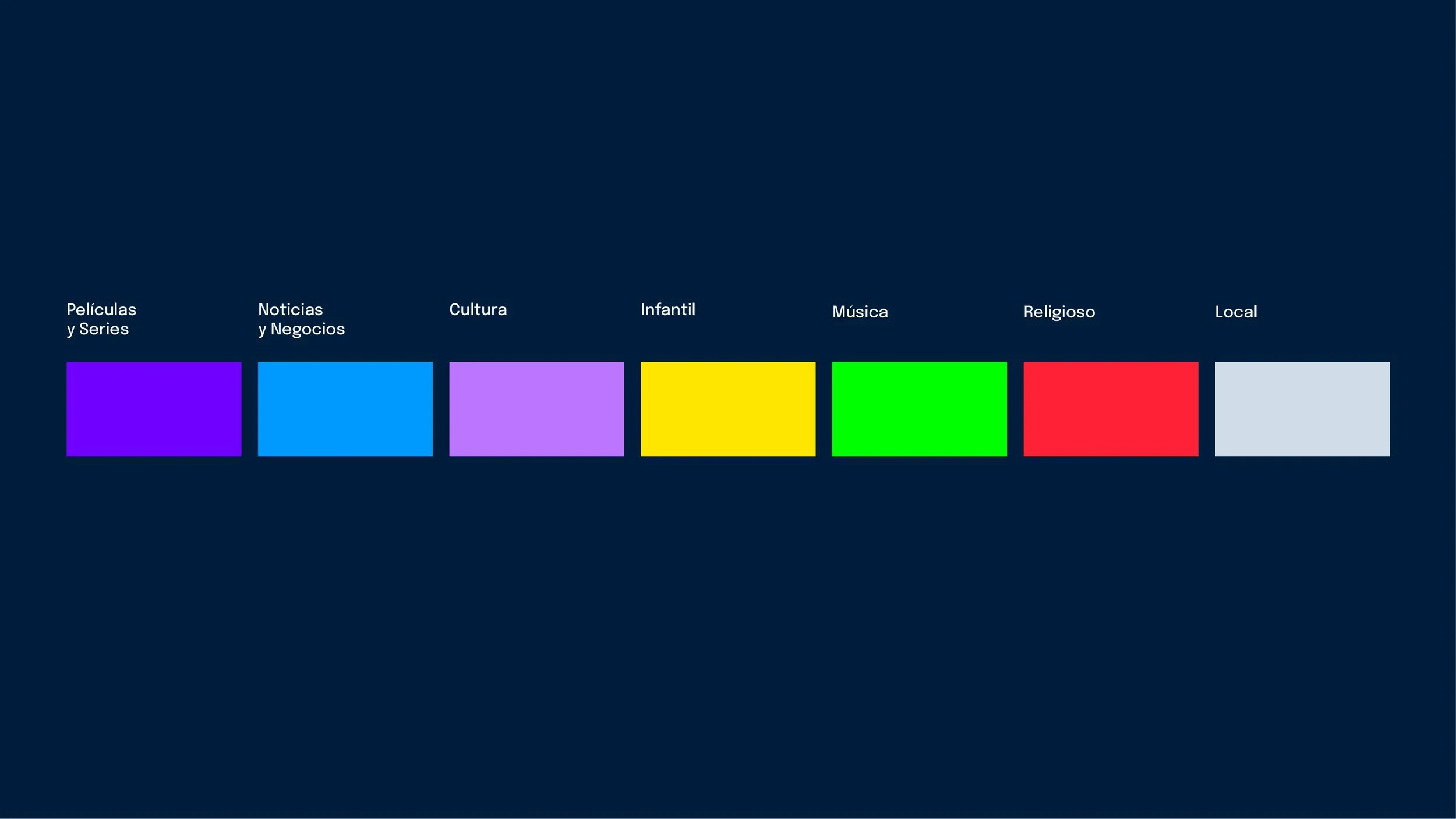Click the purple Películas y Series swatch
The width and height of the screenshot is (1456, 819).
click(154, 409)
